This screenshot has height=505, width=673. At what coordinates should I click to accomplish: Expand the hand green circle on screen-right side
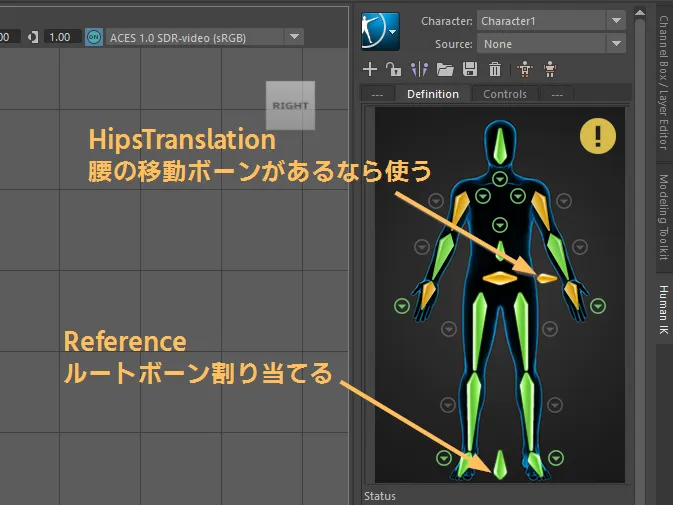click(598, 306)
